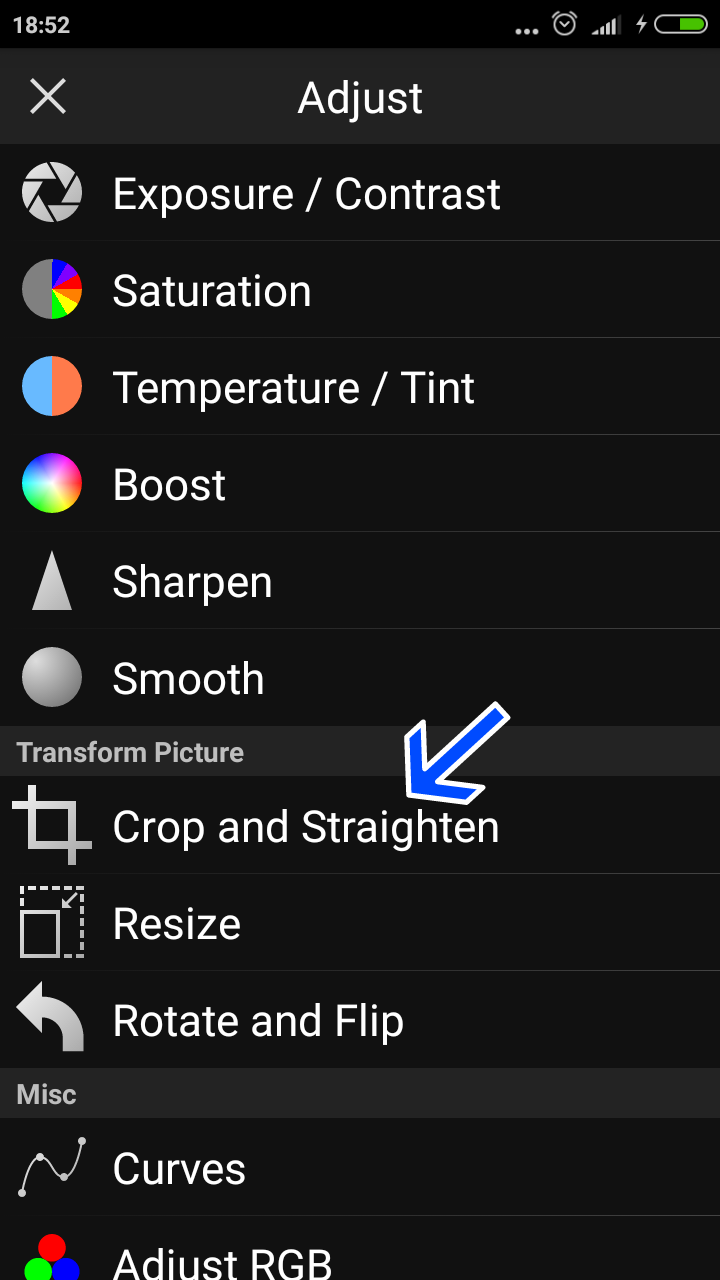Open Crop and Straighten option
The image size is (720, 1280).
coord(305,827)
